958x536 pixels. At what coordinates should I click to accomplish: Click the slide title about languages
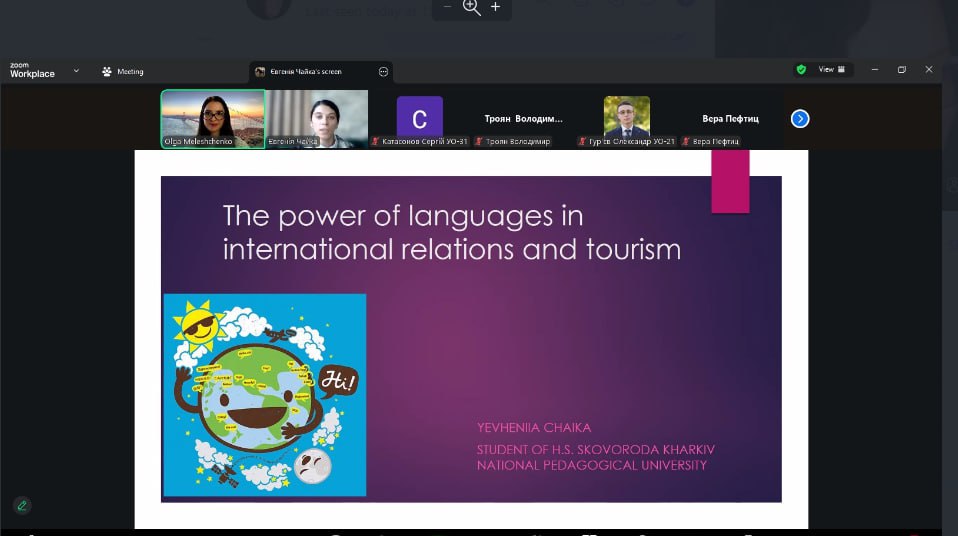(451, 232)
